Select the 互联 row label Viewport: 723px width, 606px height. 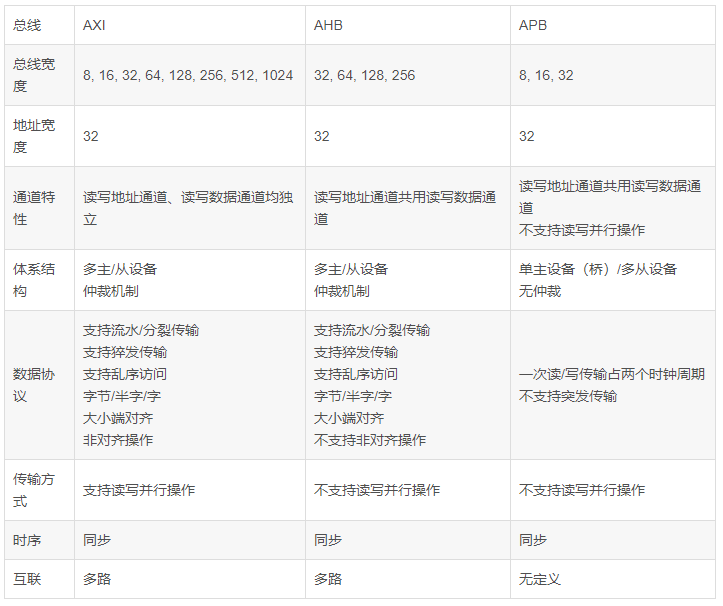[x=27, y=579]
